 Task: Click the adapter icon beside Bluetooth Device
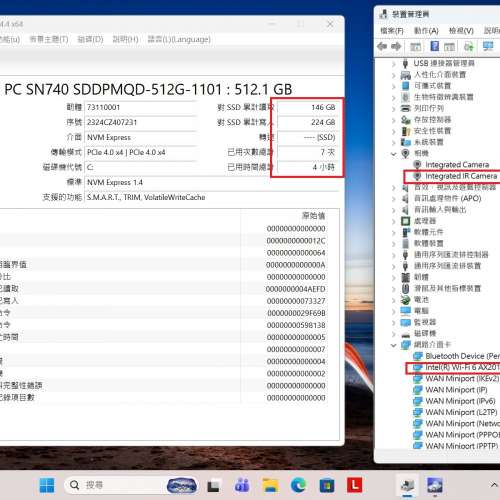(418, 356)
